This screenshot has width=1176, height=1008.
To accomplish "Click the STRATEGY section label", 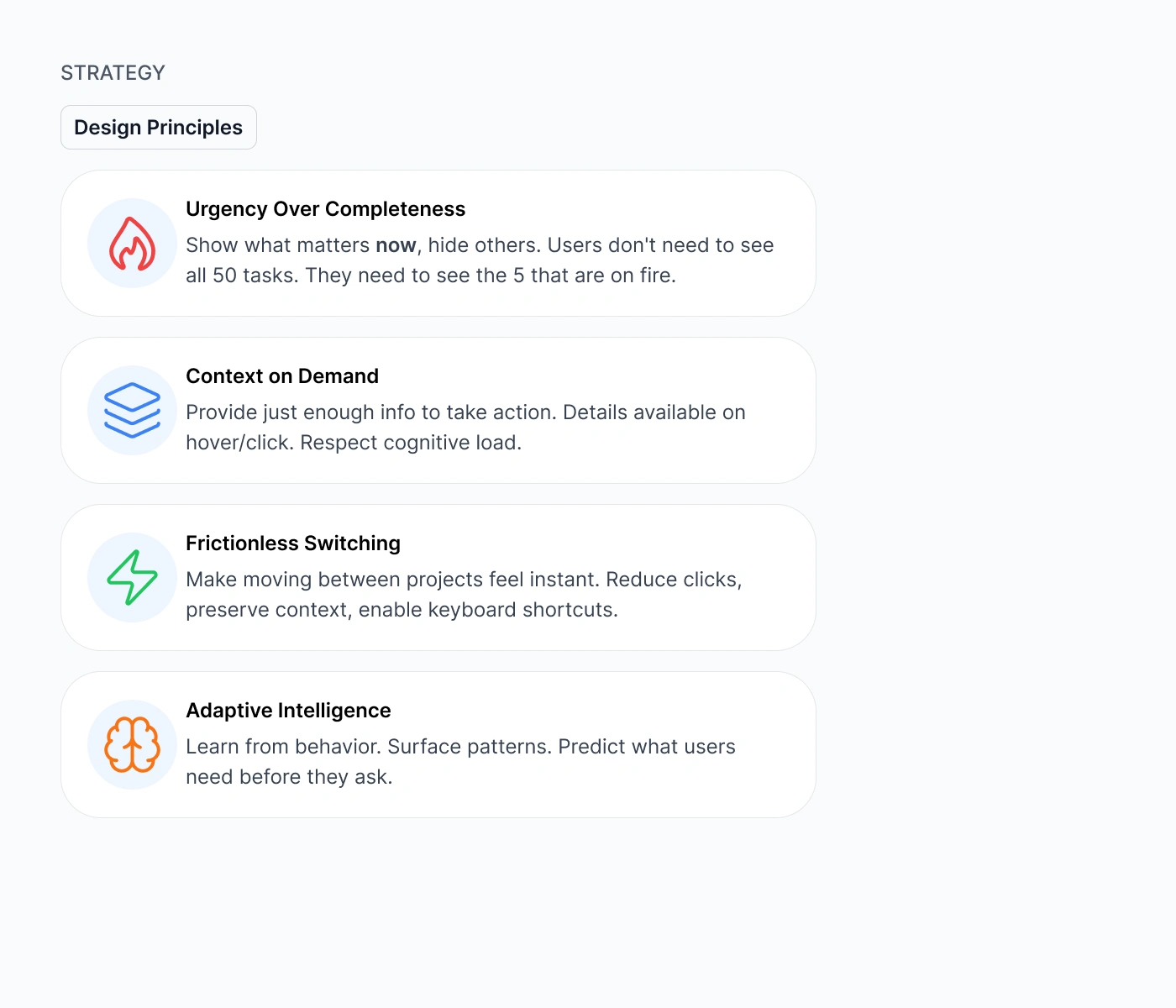I will [x=113, y=73].
